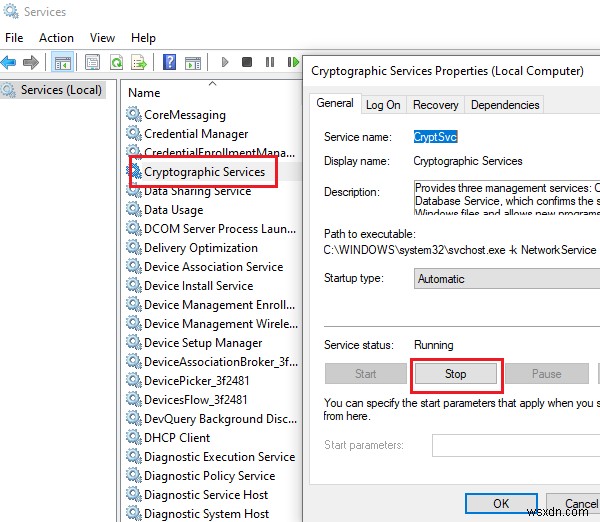Click the disabled Start button
The image size is (600, 522).
tap(365, 374)
